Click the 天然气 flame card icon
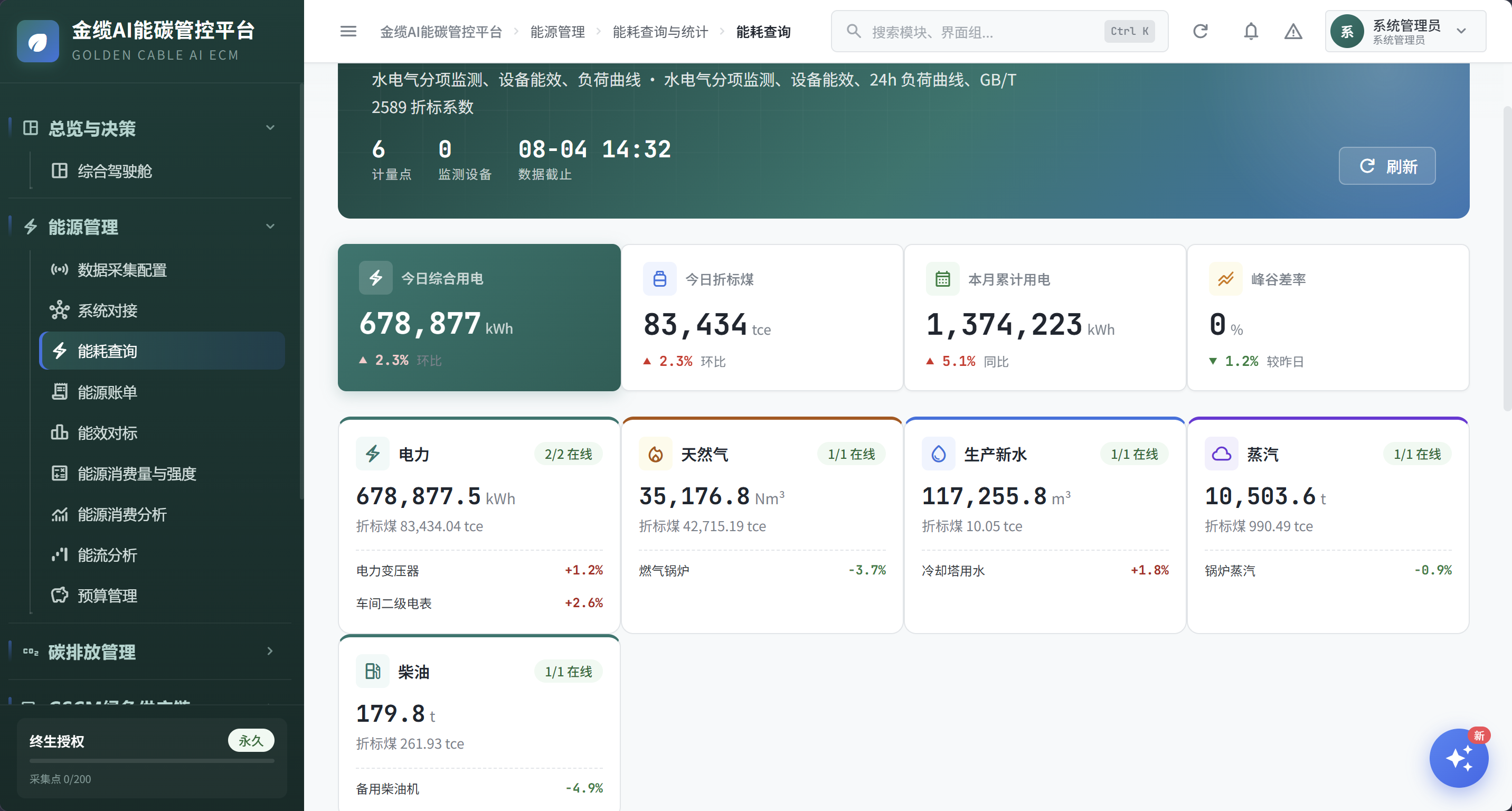 tap(656, 454)
